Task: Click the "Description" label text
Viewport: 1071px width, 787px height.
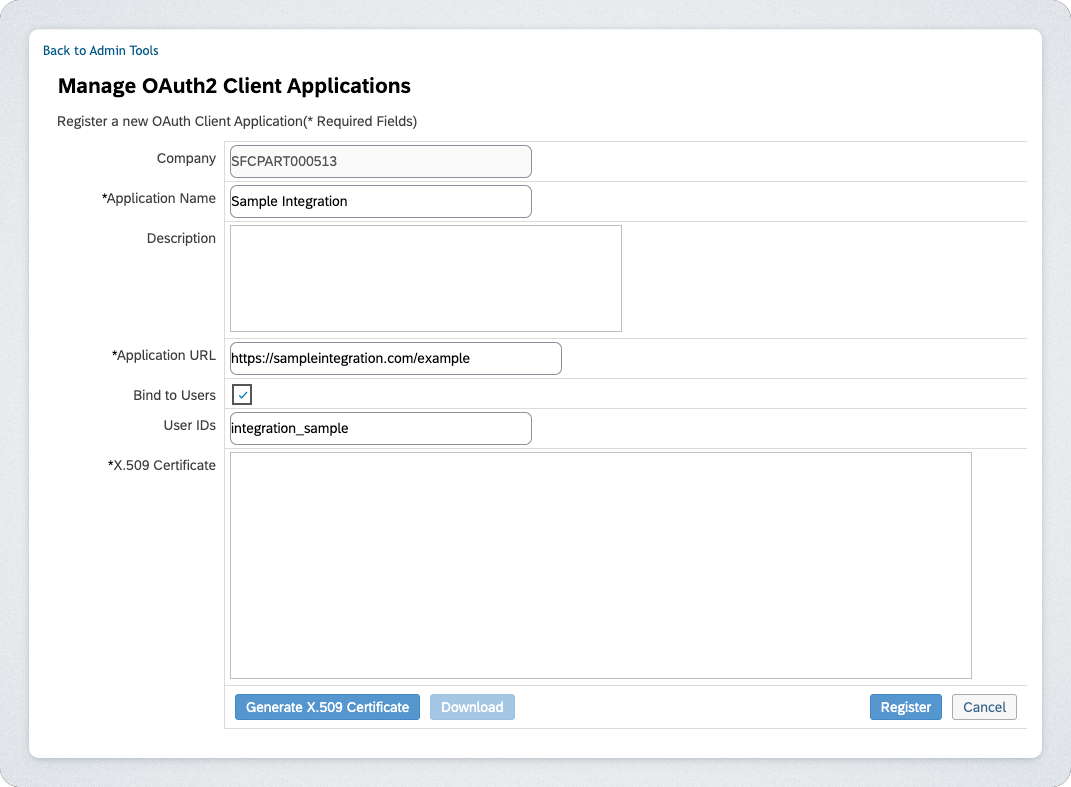Action: point(181,238)
